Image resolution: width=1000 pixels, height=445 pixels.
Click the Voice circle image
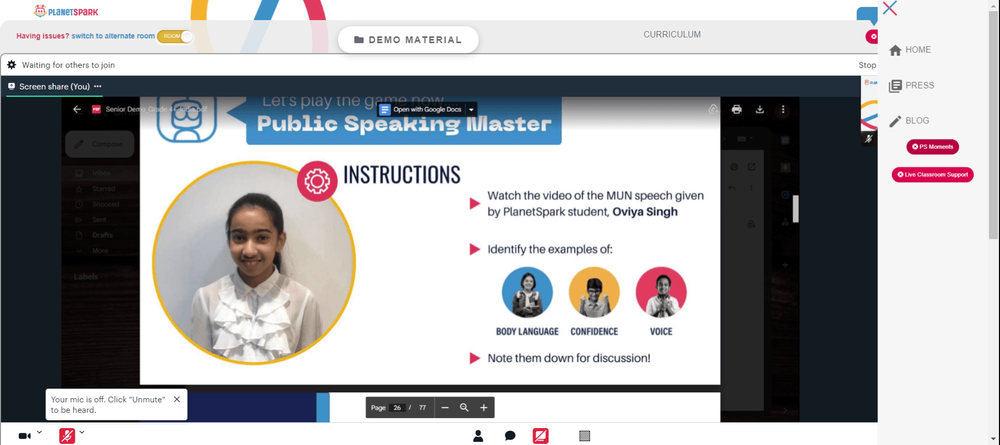(x=661, y=292)
